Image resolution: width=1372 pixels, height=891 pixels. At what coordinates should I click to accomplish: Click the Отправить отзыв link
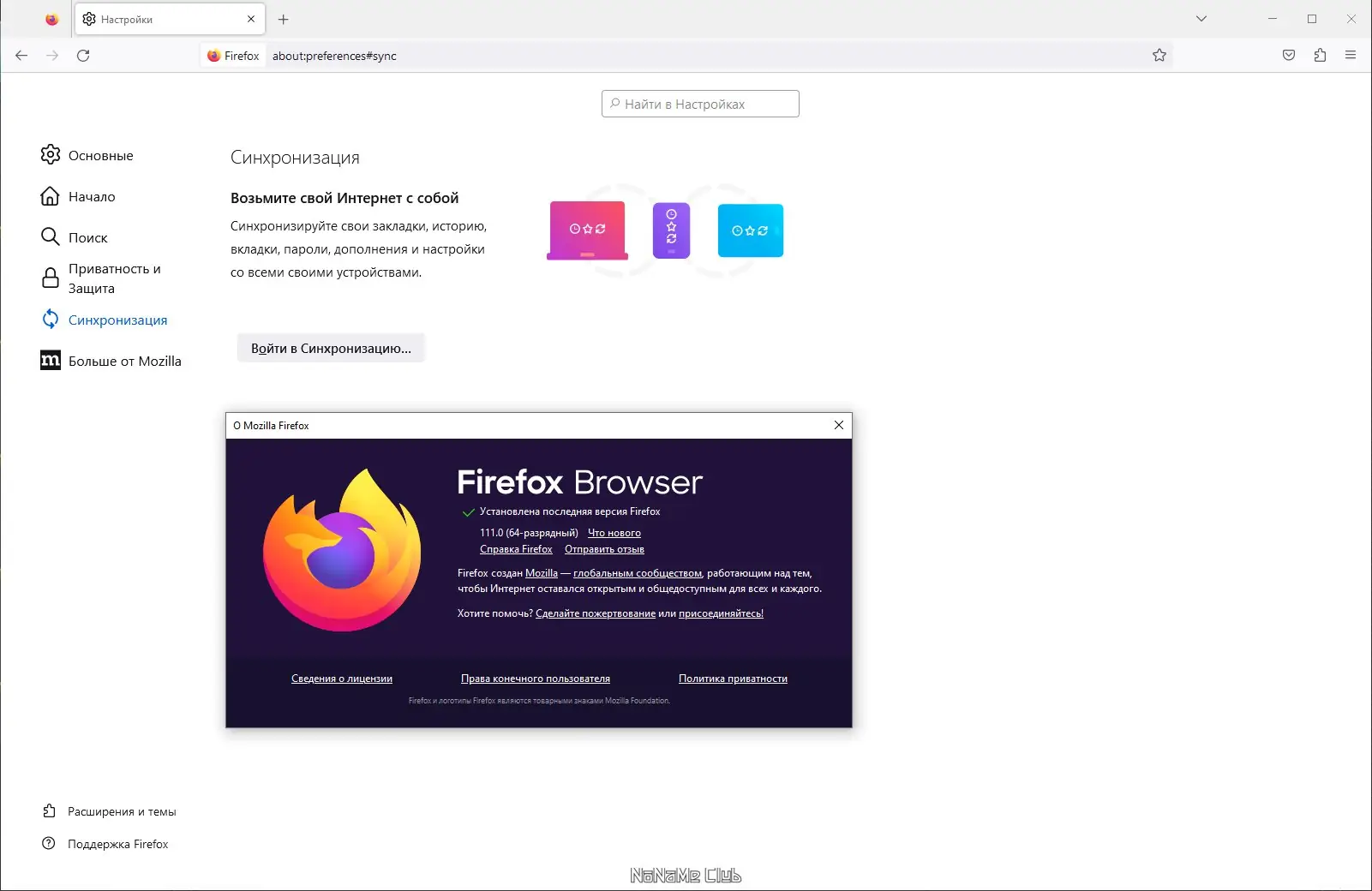point(604,549)
